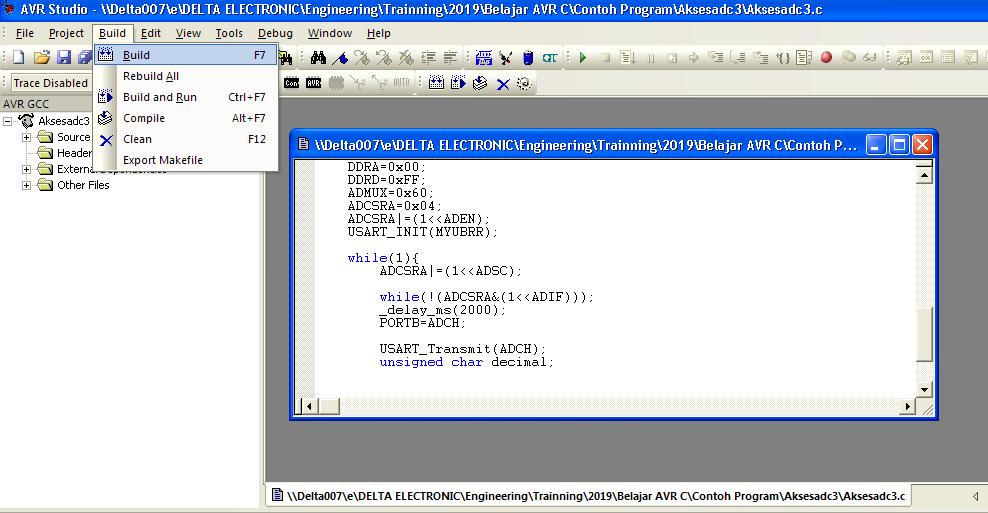Collapse the Aksesadc3 project tree node
The height and width of the screenshot is (513, 988).
click(x=9, y=121)
